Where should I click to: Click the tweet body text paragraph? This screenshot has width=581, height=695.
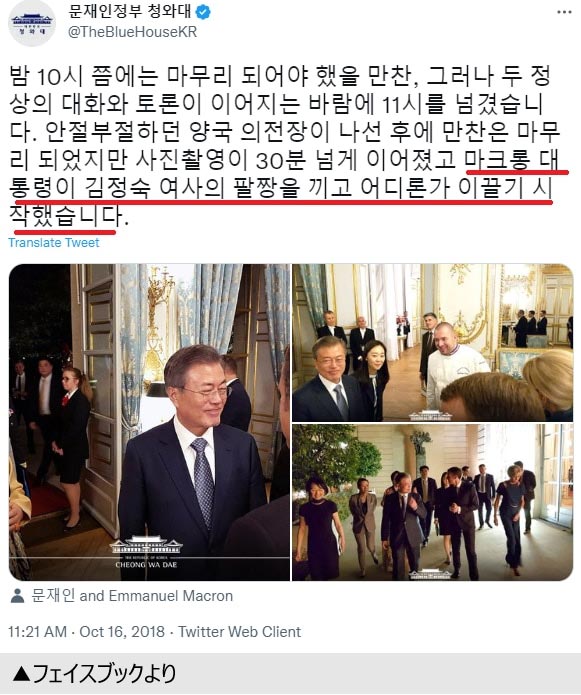[x=285, y=146]
